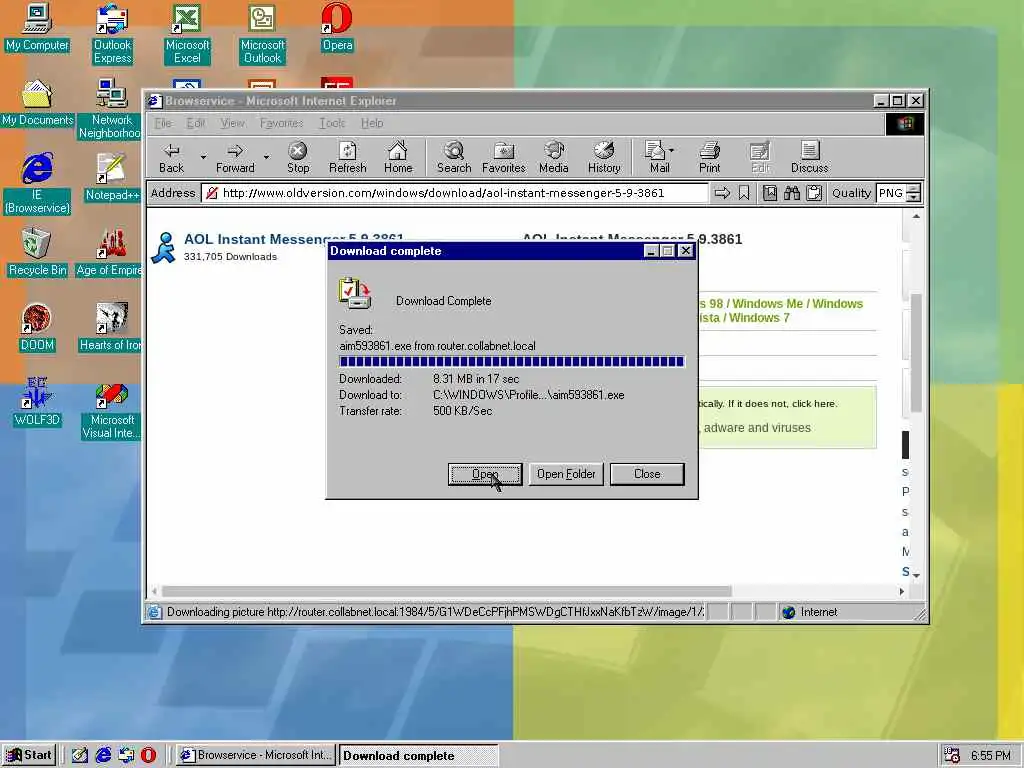
Task: Click the download progress bar
Action: pos(511,361)
